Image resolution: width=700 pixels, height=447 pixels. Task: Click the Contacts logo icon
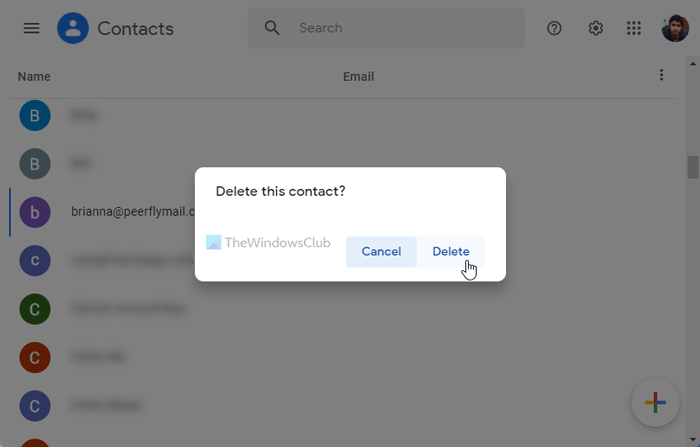(x=73, y=28)
